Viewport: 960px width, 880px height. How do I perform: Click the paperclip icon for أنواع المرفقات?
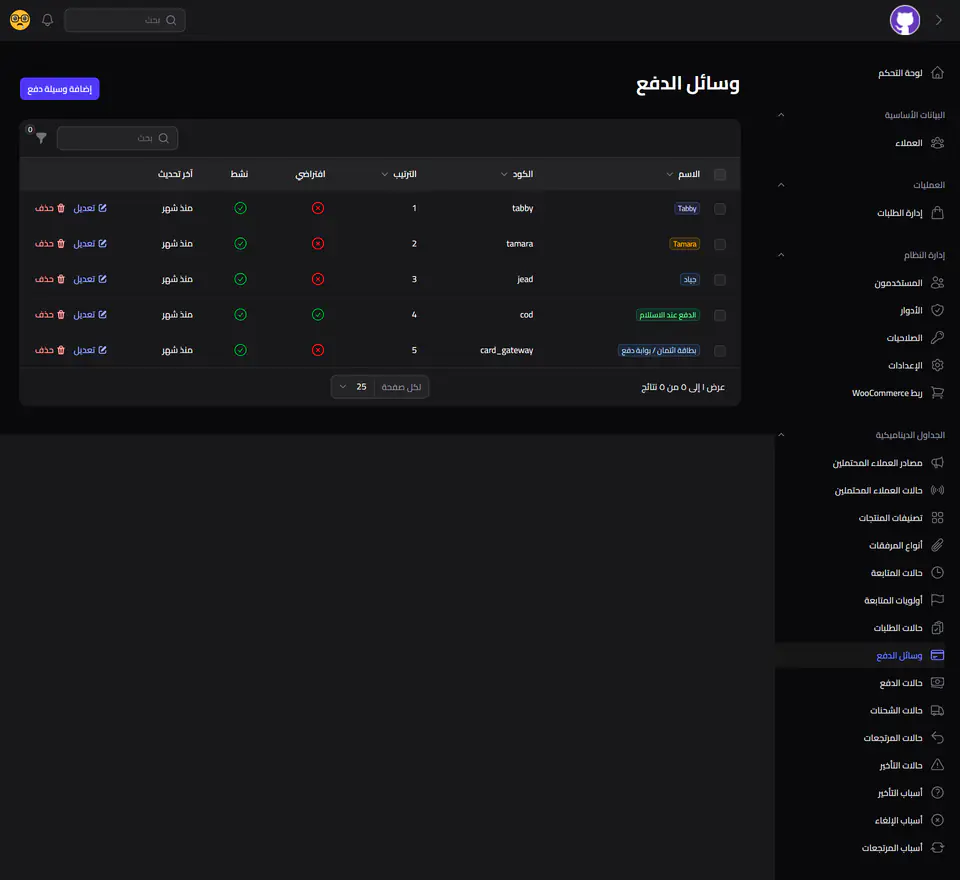tap(937, 545)
